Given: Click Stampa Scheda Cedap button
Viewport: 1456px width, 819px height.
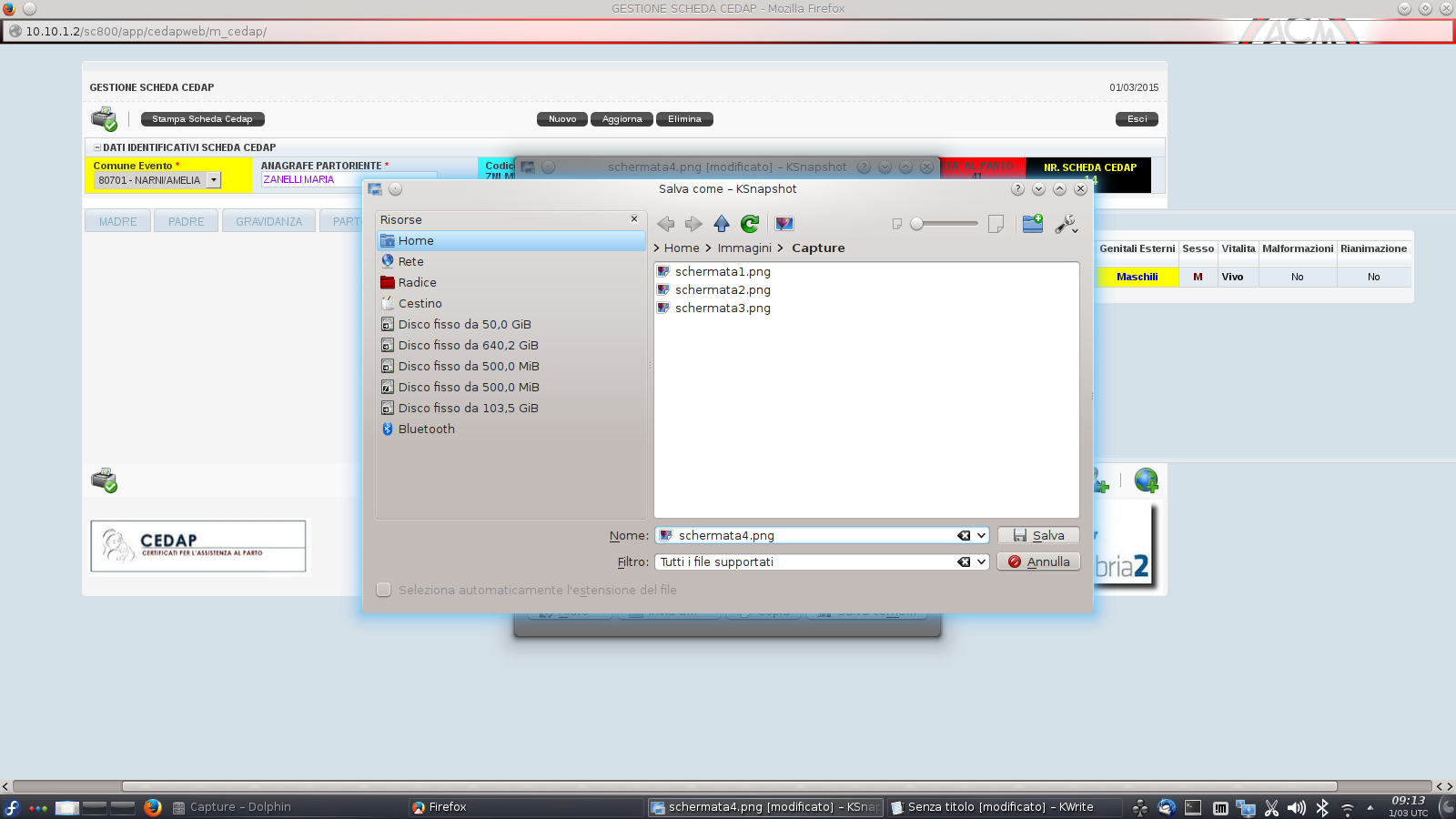Looking at the screenshot, I should click(202, 119).
